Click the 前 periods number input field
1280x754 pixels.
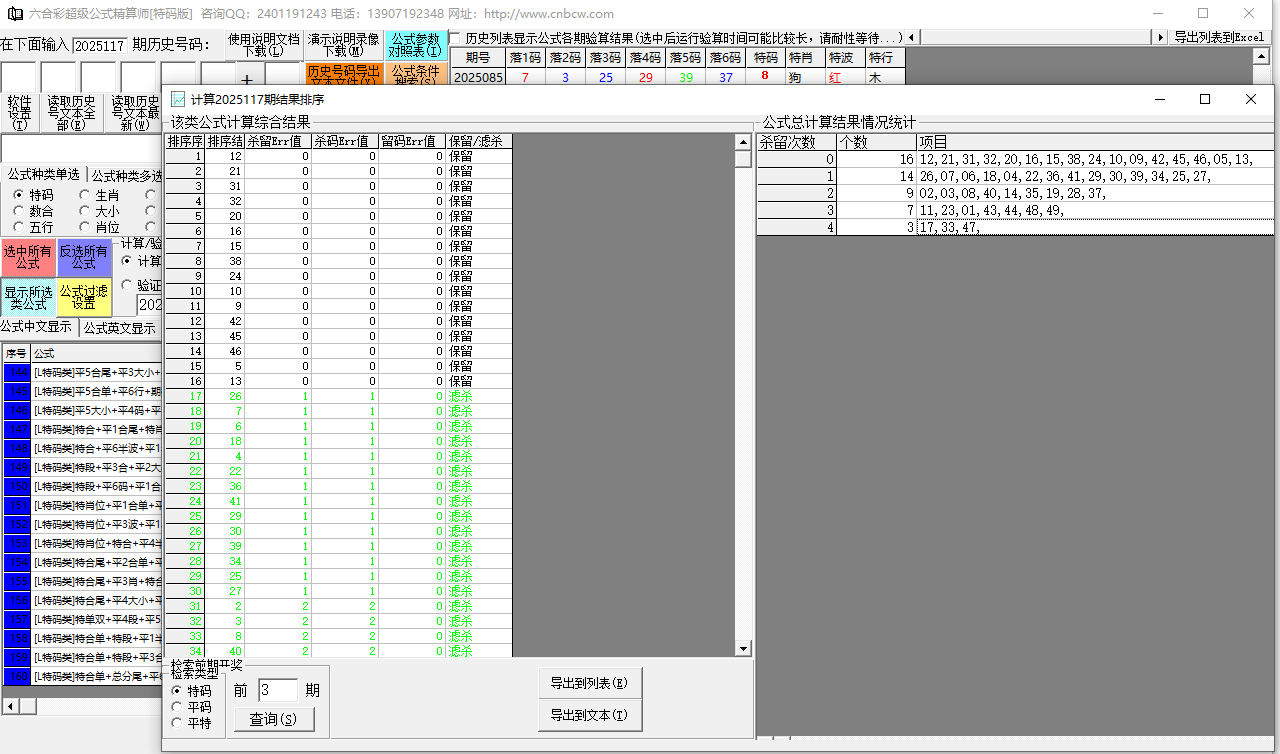coord(277,690)
